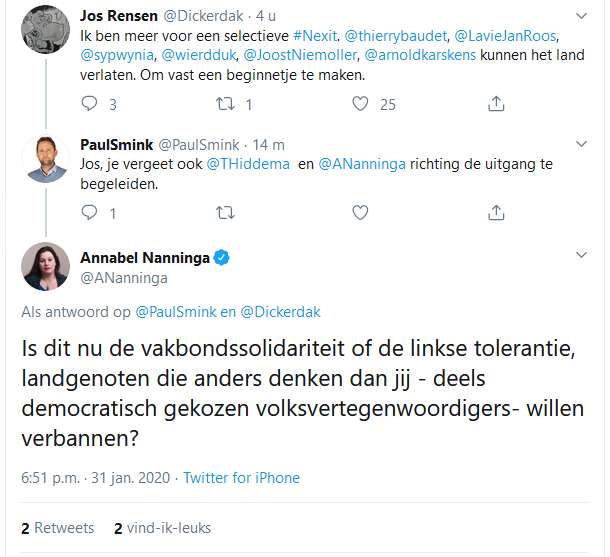Show the 2 Retweets list
Image resolution: width=610 pixels, height=557 pixels.
coord(58,528)
